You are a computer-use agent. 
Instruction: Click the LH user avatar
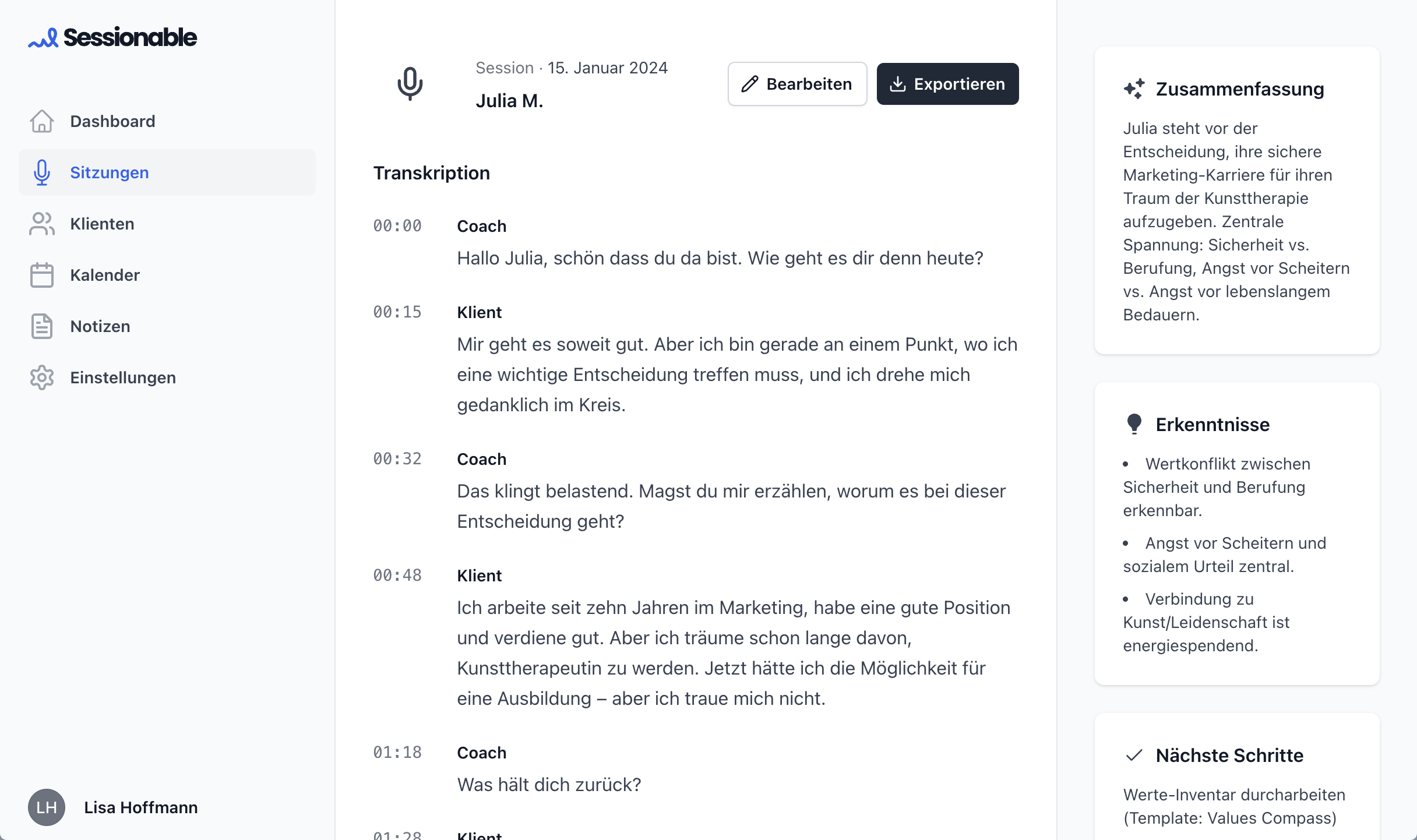click(47, 807)
